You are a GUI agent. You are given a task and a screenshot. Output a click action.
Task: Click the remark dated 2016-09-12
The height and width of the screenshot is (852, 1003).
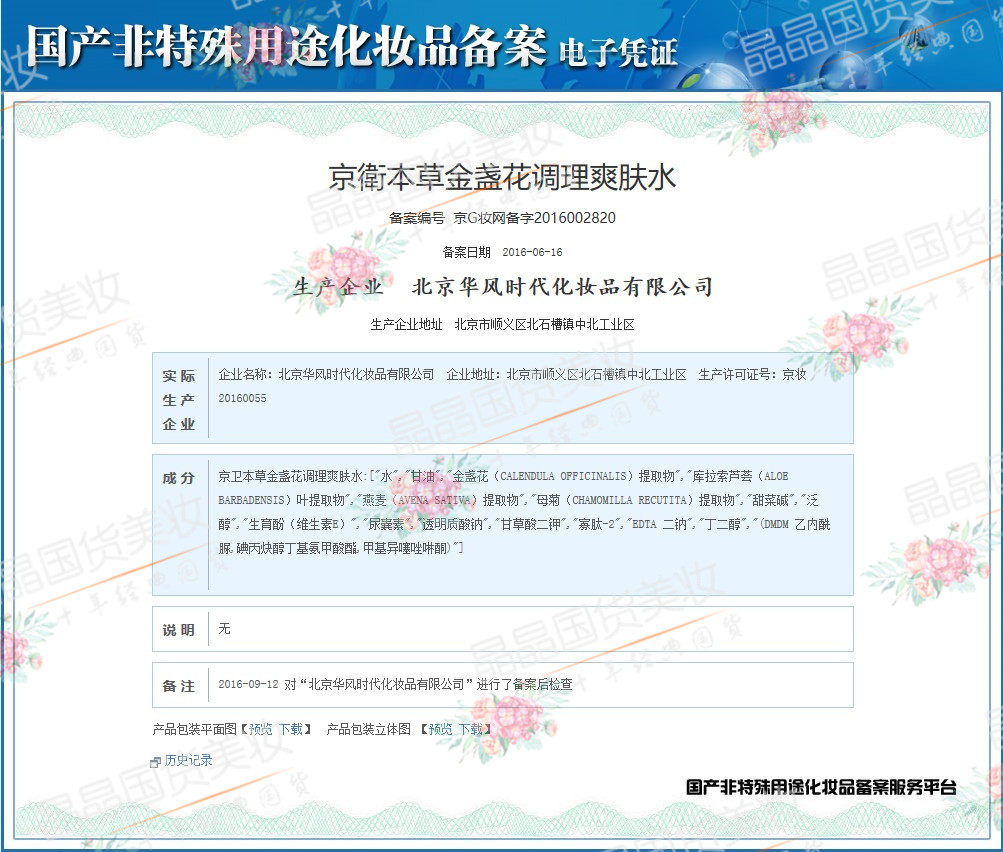click(x=395, y=684)
